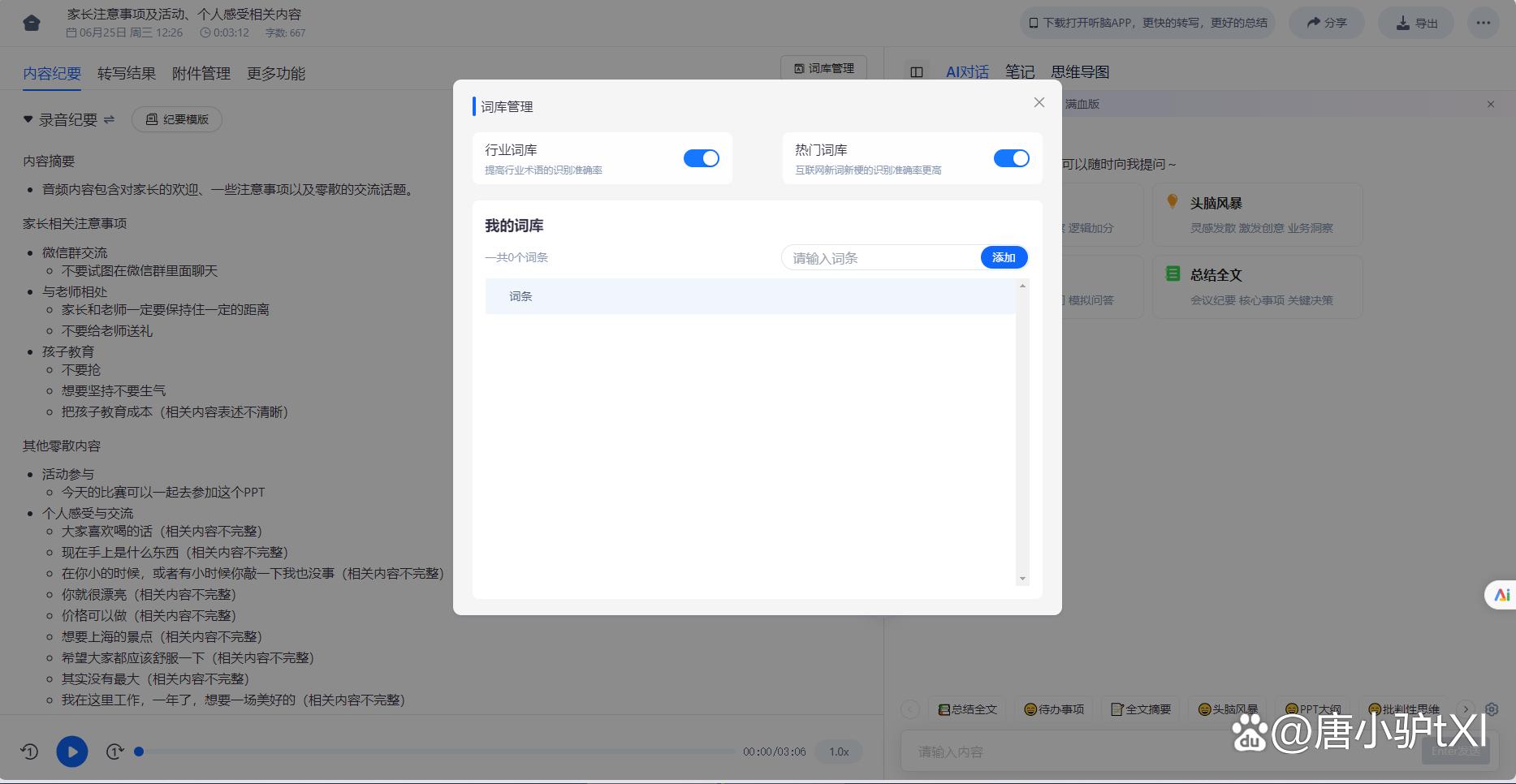Open the 1.0x playback speed selector
Image resolution: width=1516 pixels, height=784 pixels.
838,752
